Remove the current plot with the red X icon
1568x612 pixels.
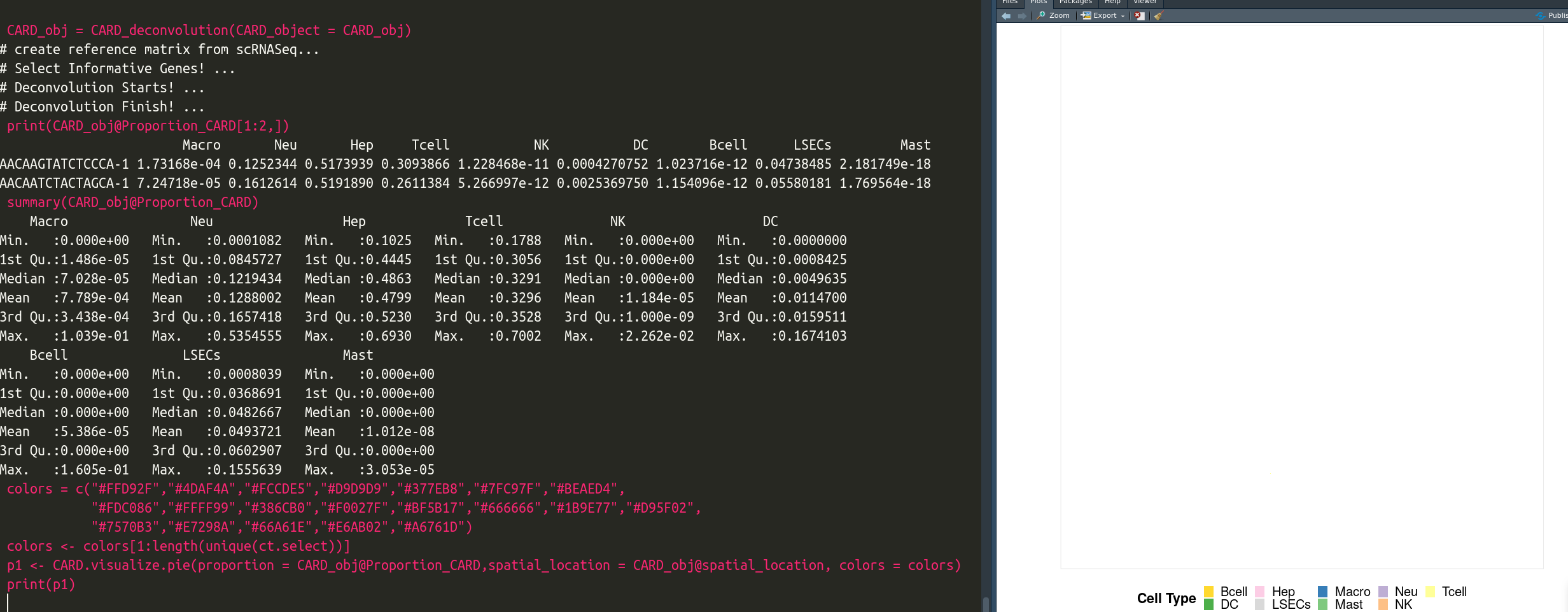click(x=1140, y=15)
